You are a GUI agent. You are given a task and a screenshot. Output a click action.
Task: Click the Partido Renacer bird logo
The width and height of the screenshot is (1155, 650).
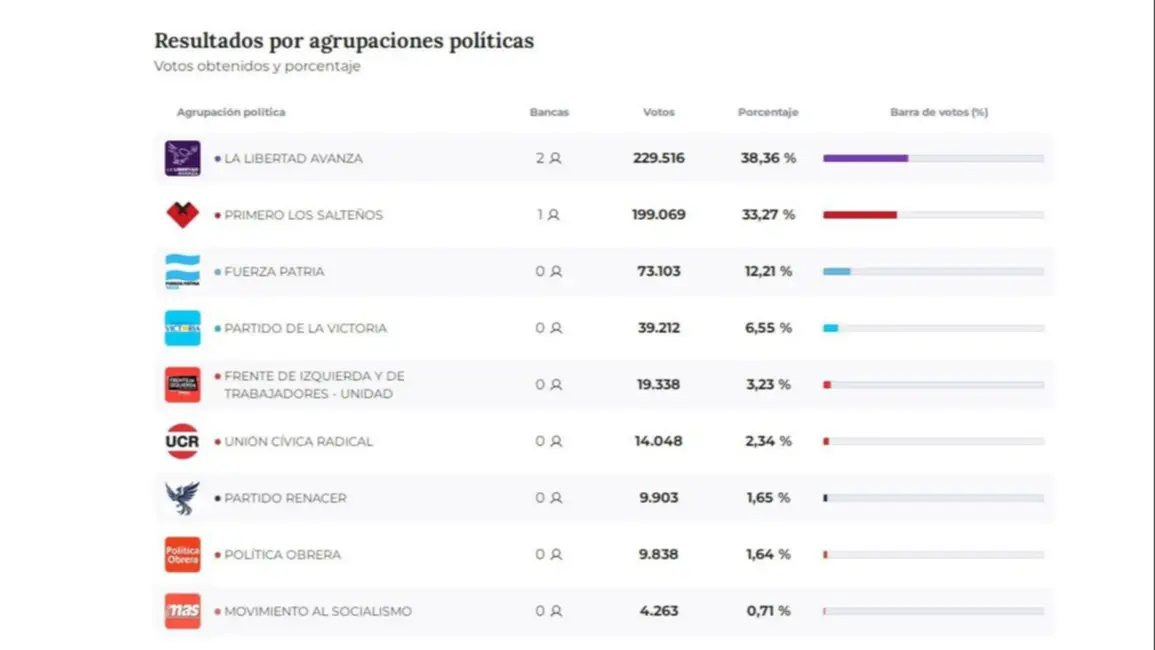click(x=182, y=498)
